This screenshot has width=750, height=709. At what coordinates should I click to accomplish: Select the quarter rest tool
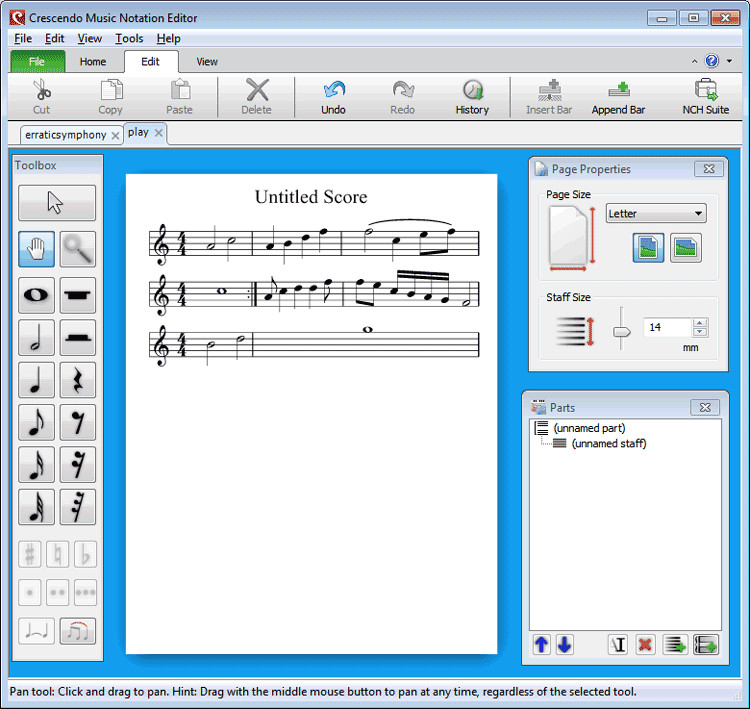pos(77,380)
